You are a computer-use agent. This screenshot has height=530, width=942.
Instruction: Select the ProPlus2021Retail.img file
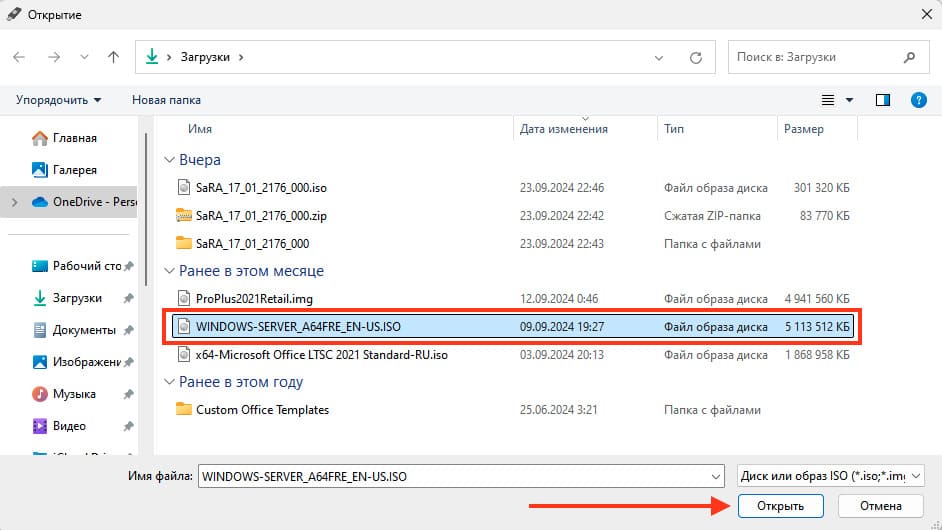pyautogui.click(x=255, y=298)
